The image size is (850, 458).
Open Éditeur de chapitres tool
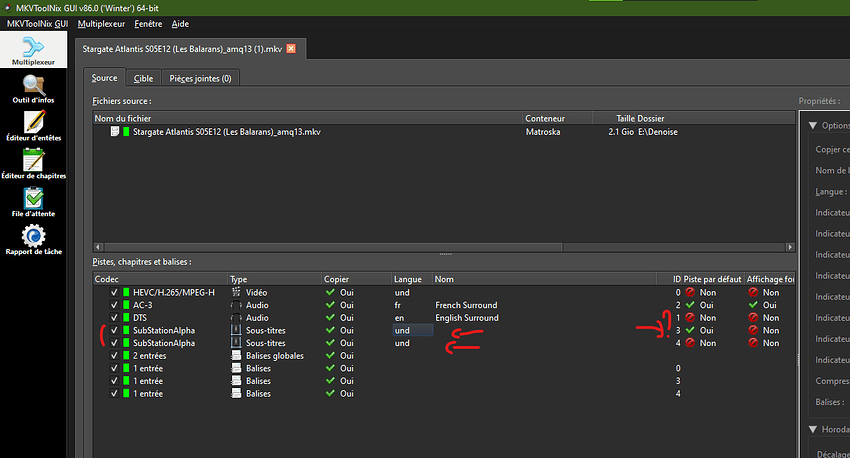[33, 164]
